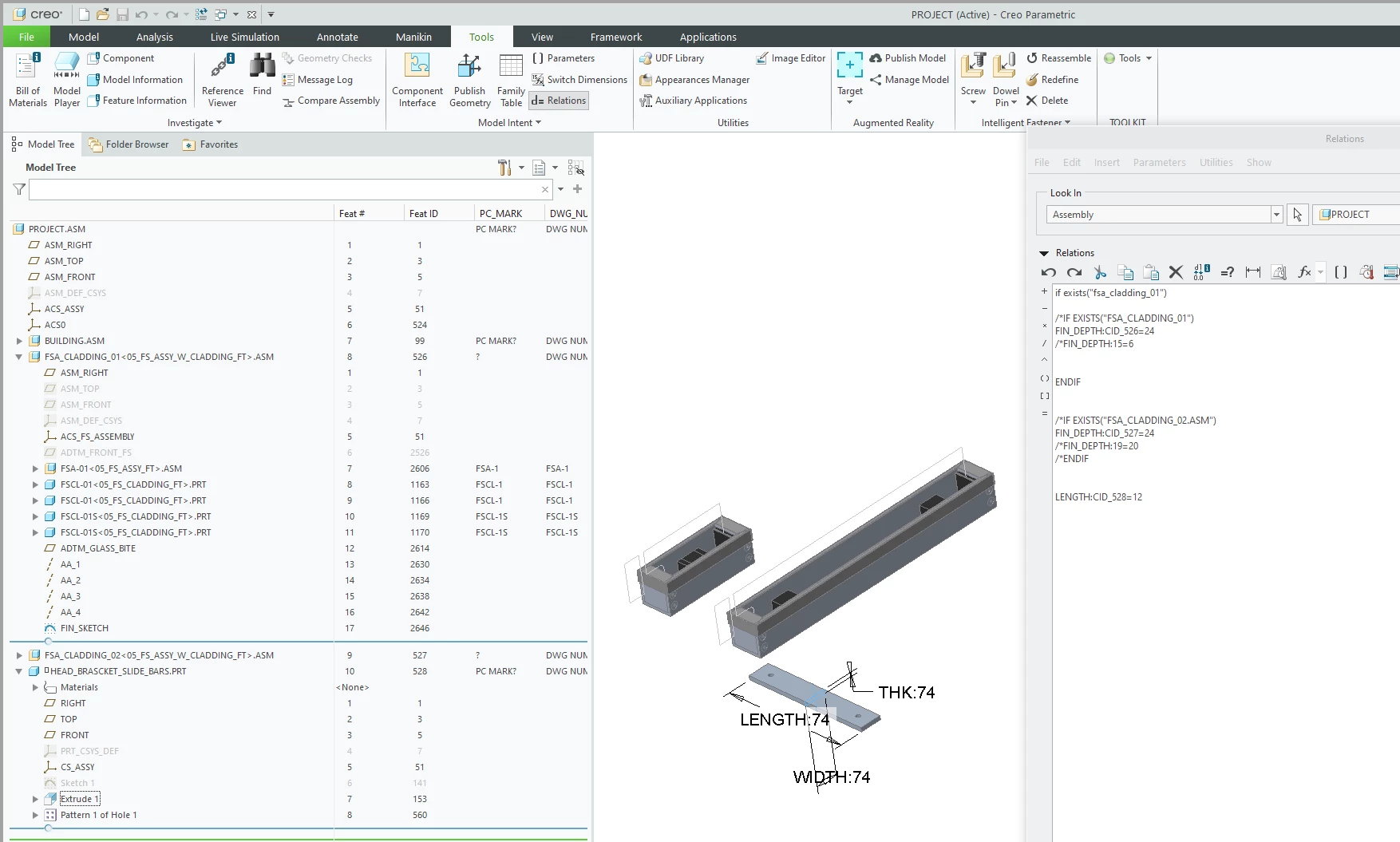Click the evaluate expression (=?) icon

click(x=1228, y=272)
